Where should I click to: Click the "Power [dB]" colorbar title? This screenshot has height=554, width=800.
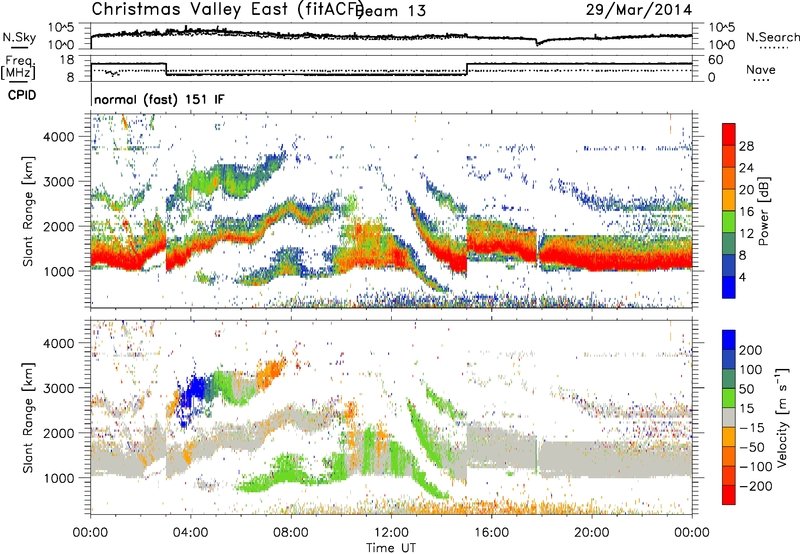(764, 211)
